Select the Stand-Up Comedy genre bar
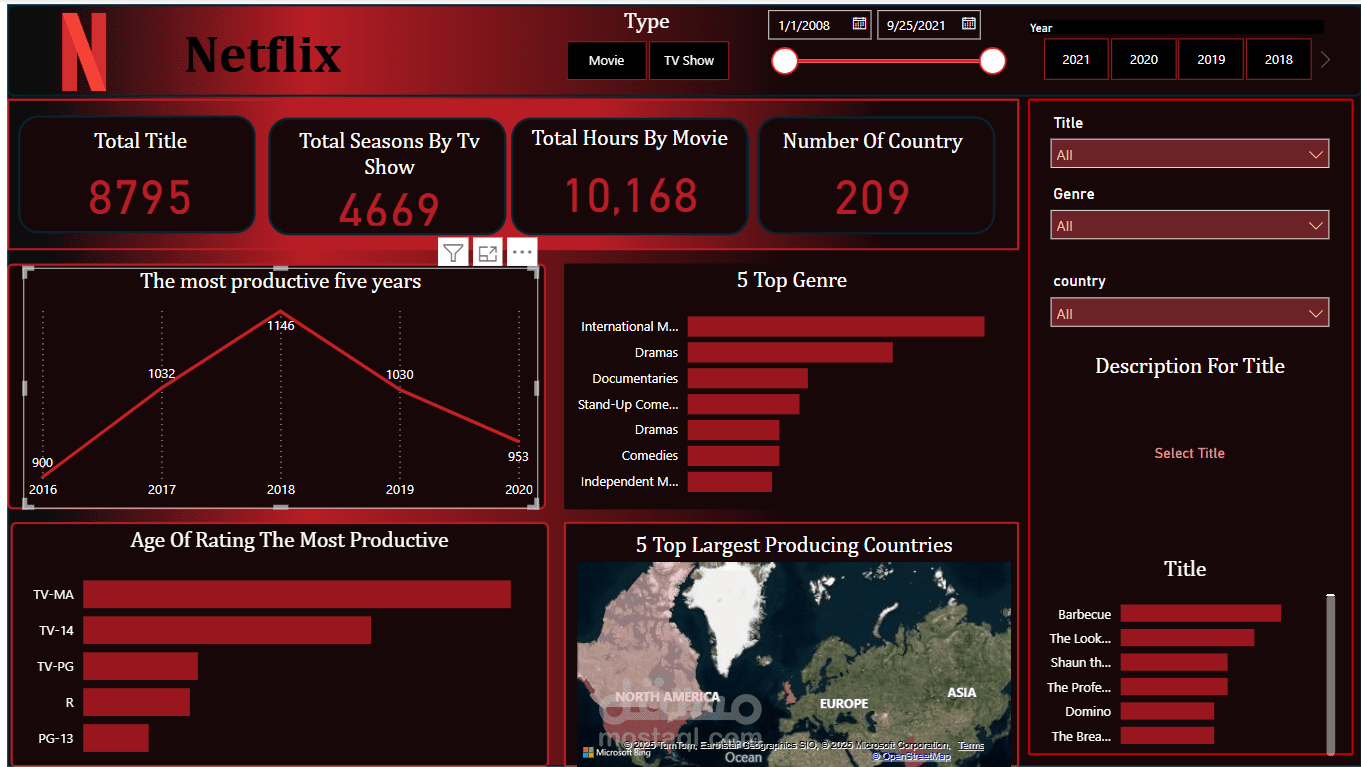This screenshot has height=767, width=1361. (x=744, y=404)
